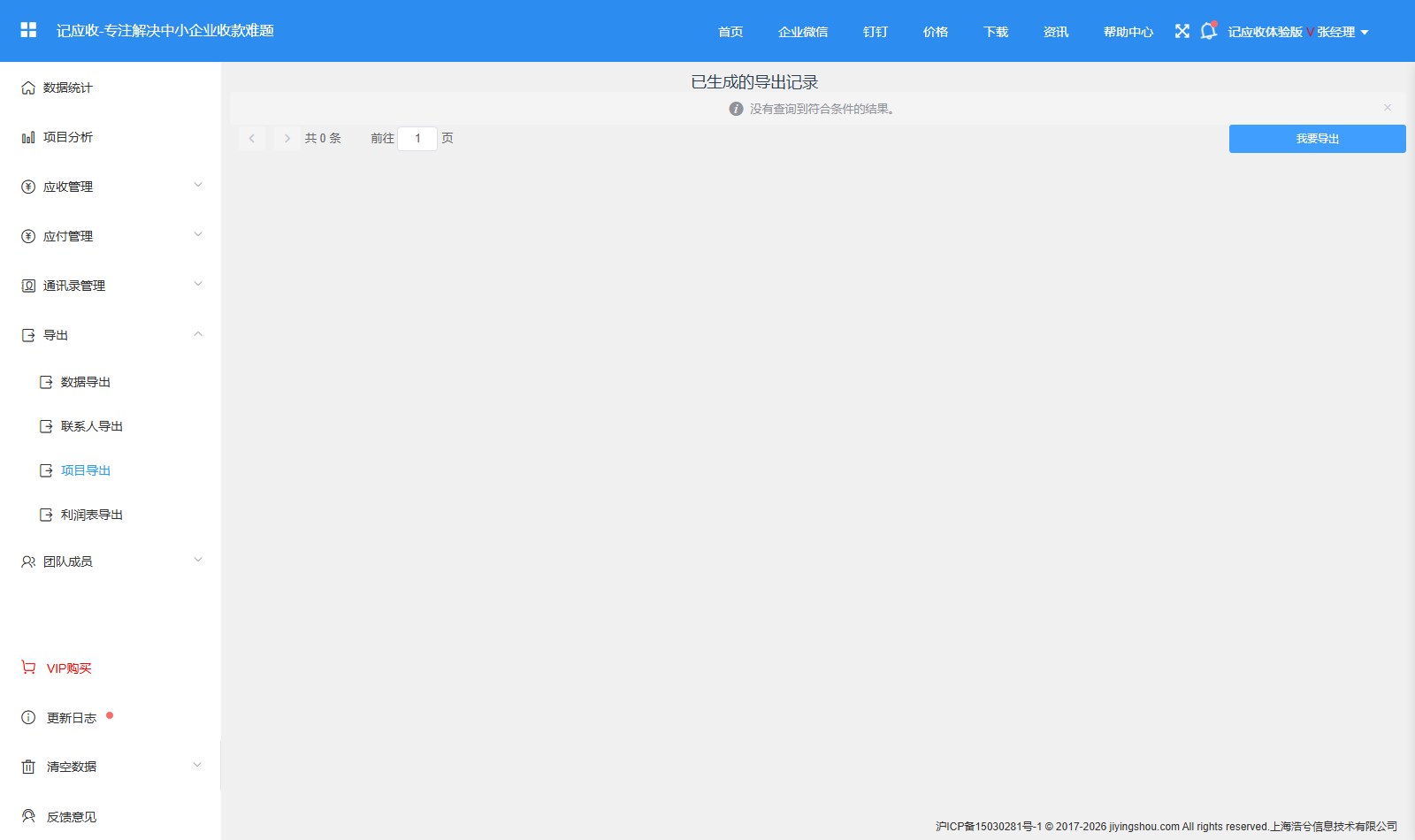Open 帮助中心 in top navigation
Screen dimensions: 1415x840
pyautogui.click(x=1128, y=32)
